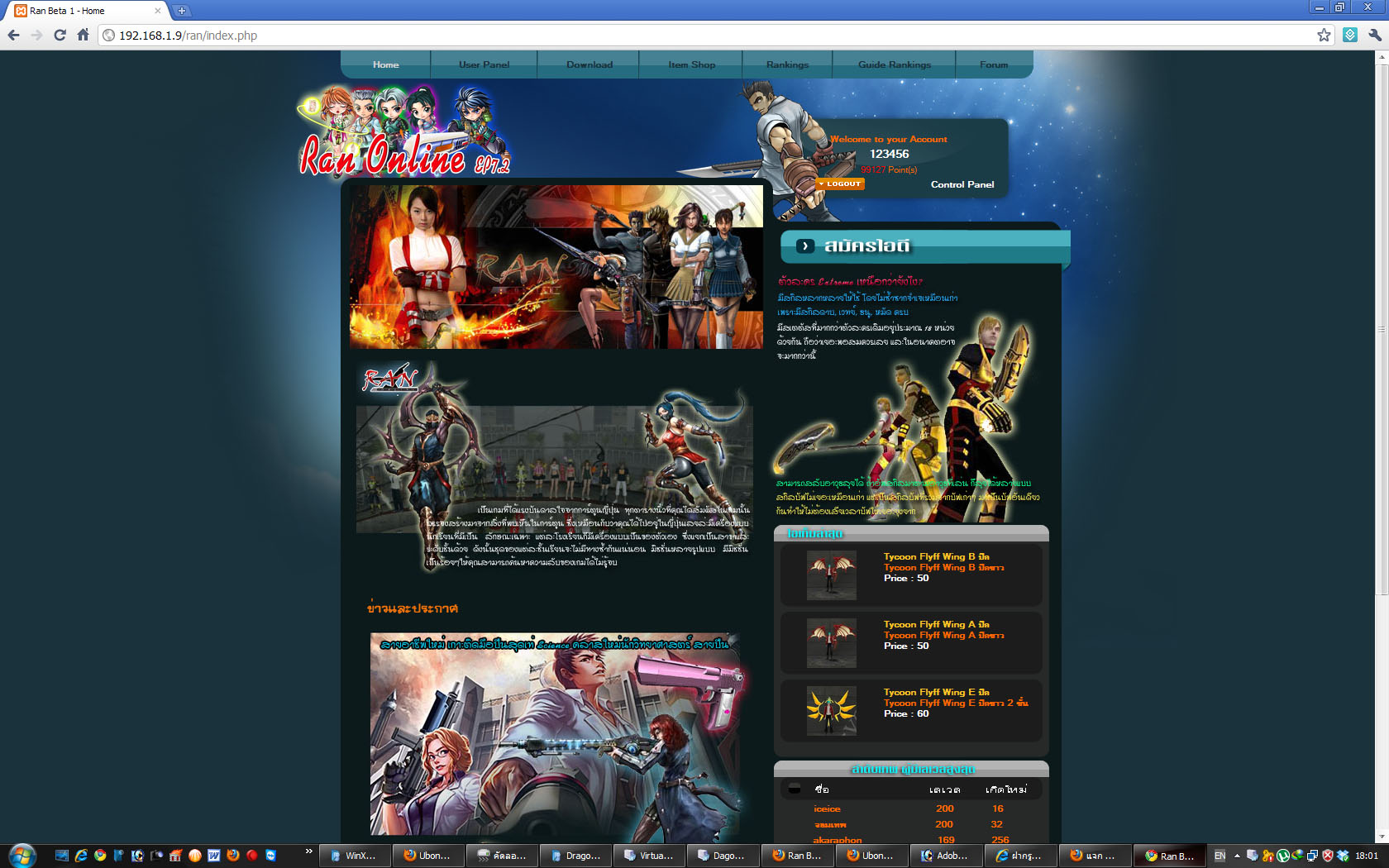Screen dimensions: 1389x868
Task: Switch to the Firefox Ran B... taskbar window
Action: 798,856
